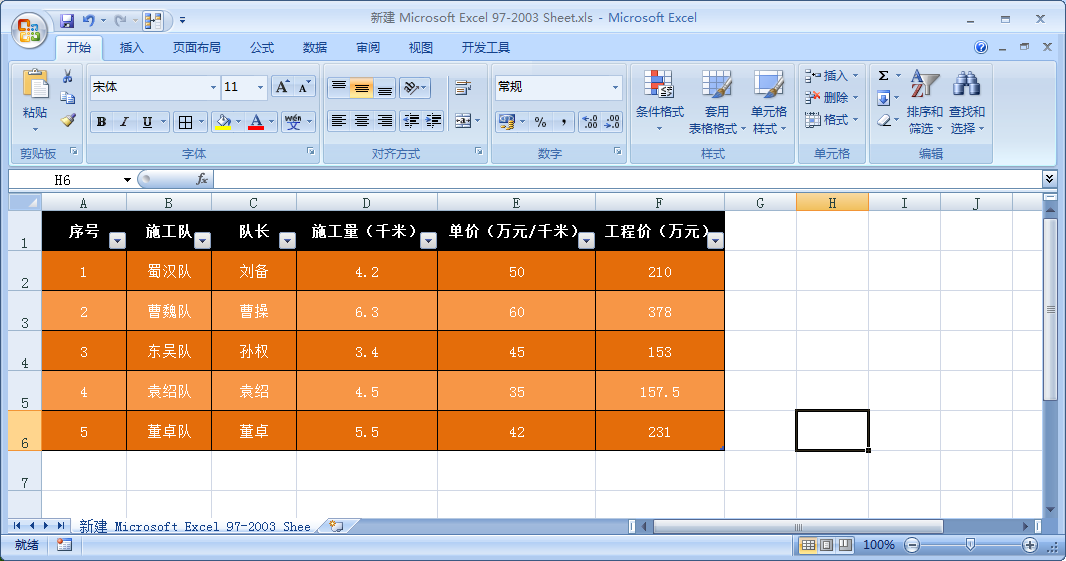Expand the font name 宋体 dropdown

(213, 88)
